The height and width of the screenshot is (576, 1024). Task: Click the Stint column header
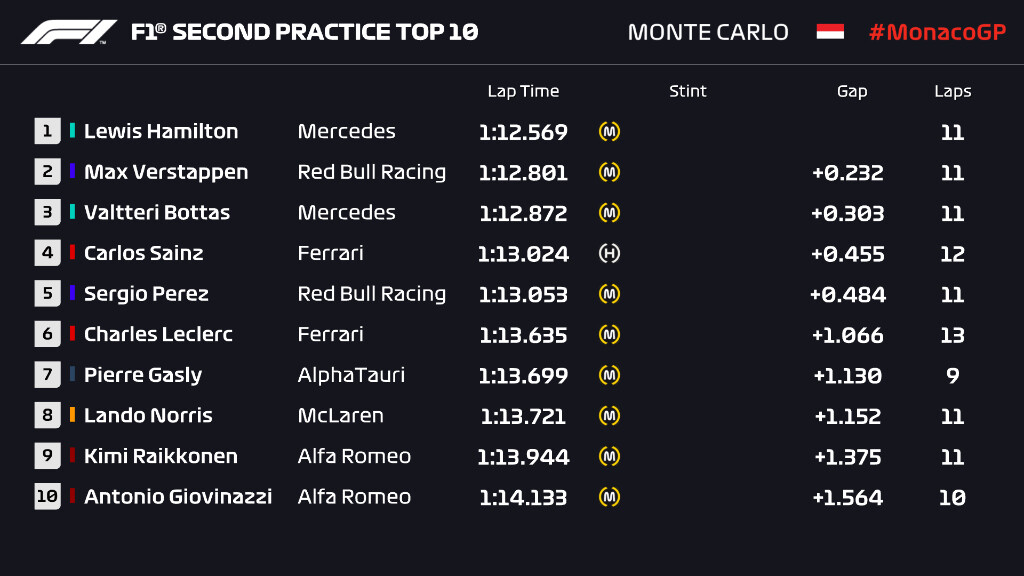688,91
